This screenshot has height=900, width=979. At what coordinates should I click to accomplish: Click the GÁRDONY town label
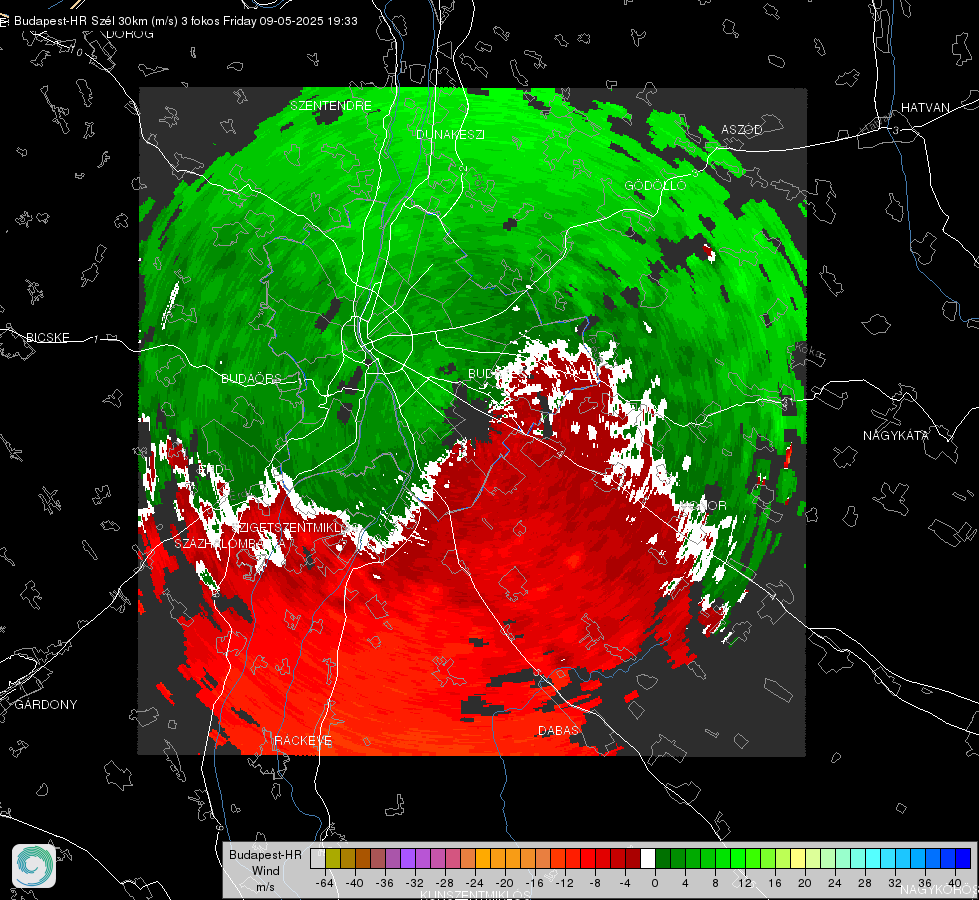[x=46, y=705]
